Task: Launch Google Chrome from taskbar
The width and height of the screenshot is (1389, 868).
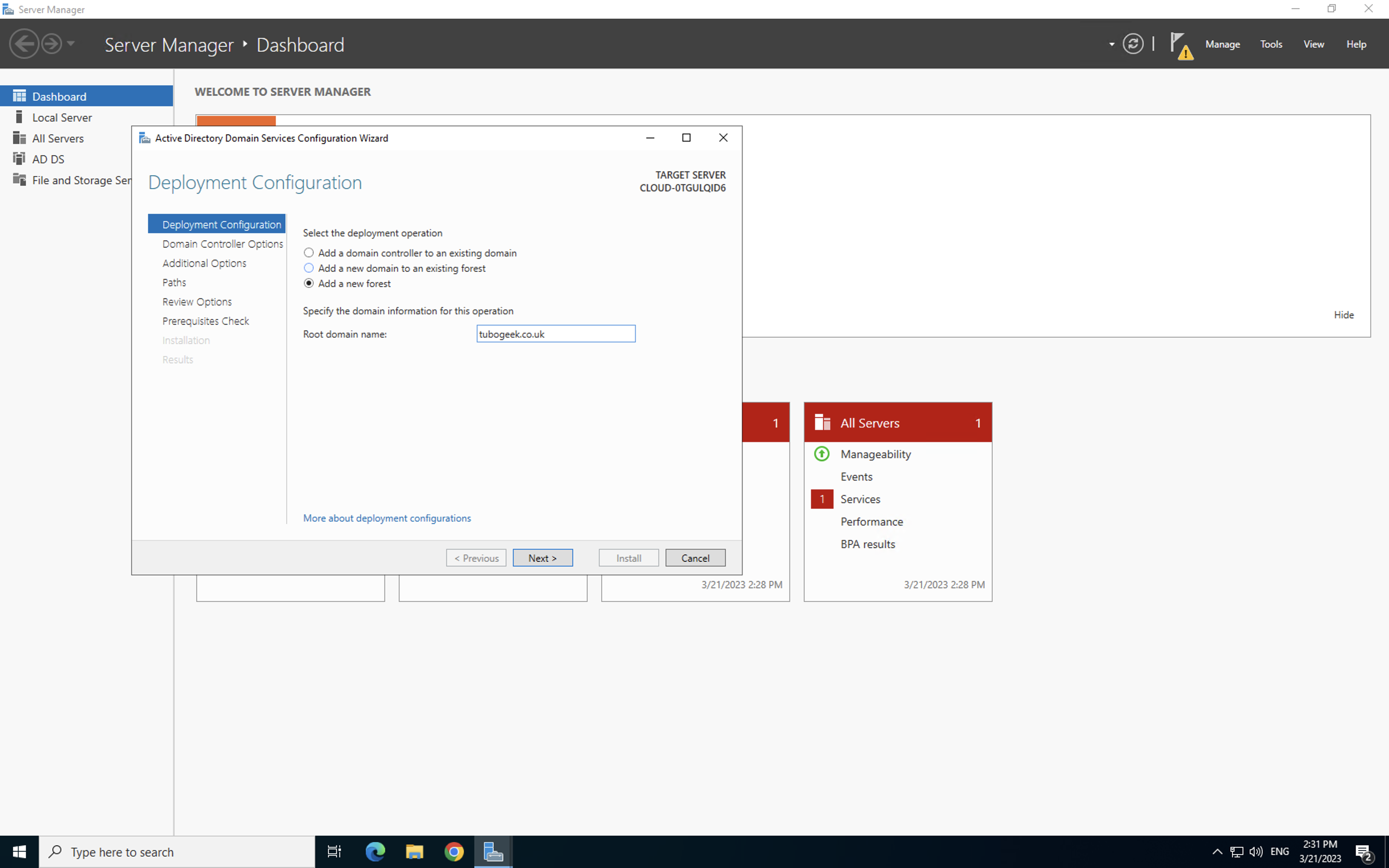Action: coord(453,852)
